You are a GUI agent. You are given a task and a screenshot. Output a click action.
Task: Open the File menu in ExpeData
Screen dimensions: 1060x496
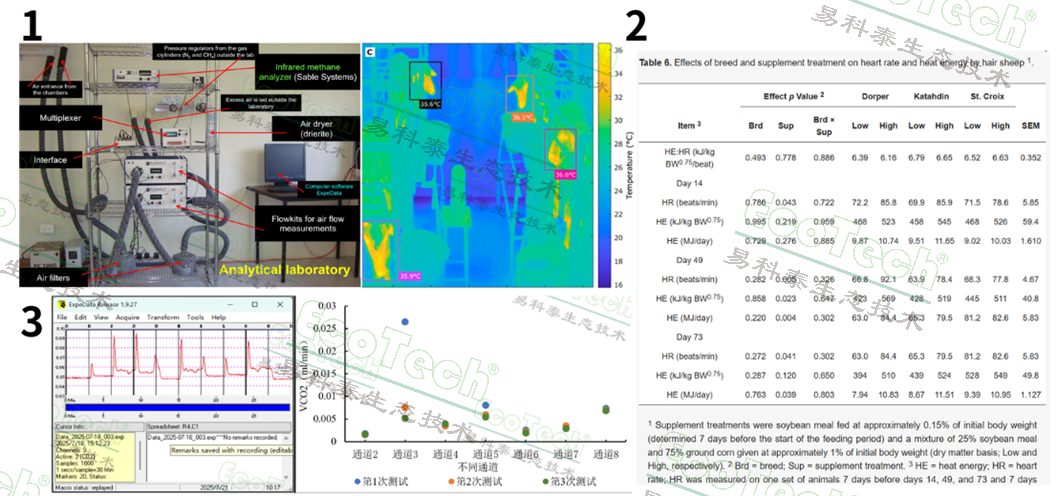[62, 317]
